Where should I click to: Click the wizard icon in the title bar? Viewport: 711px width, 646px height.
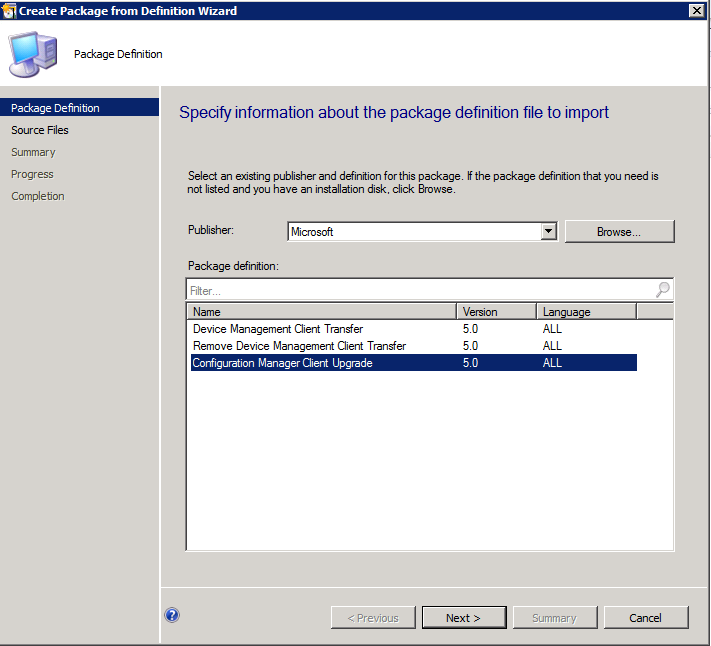[x=9, y=10]
